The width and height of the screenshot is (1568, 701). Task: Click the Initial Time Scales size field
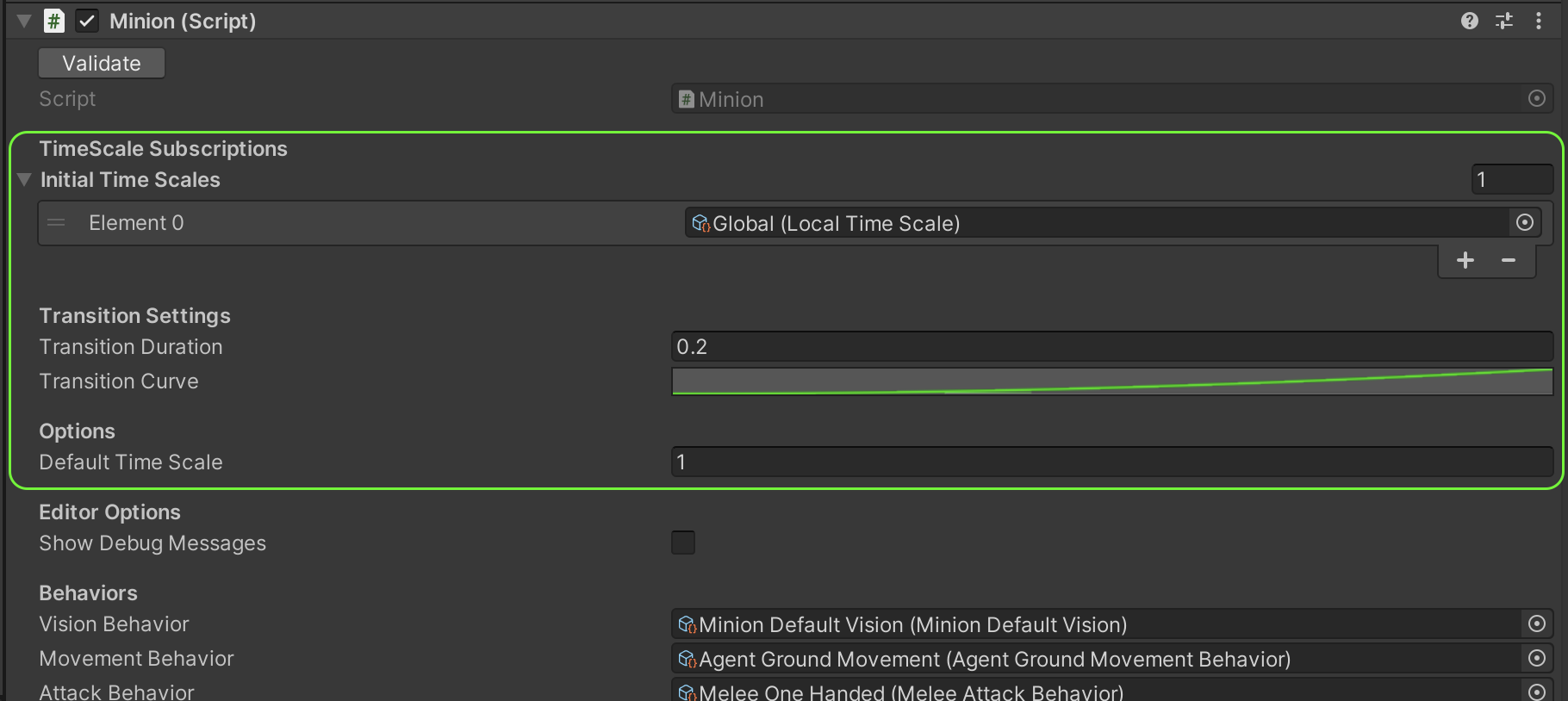(1511, 180)
